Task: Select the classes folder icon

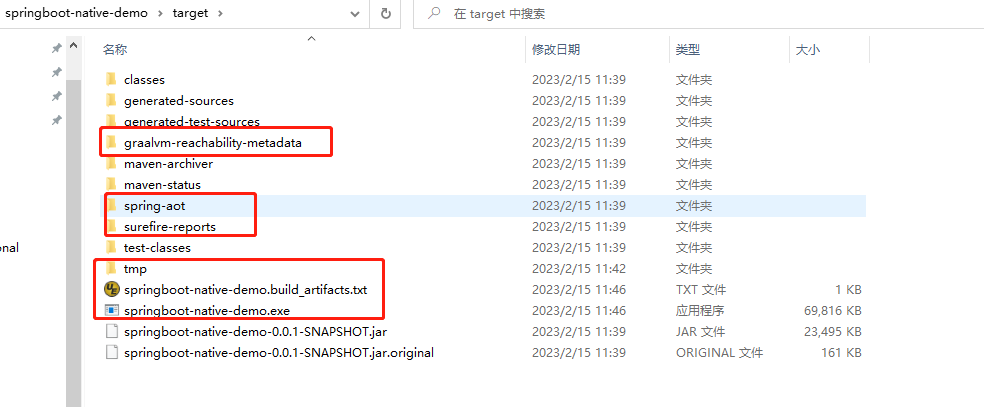Action: pos(112,79)
